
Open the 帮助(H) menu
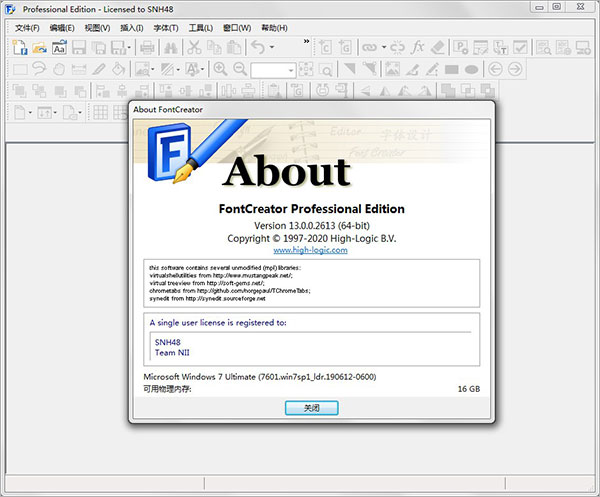click(x=274, y=28)
